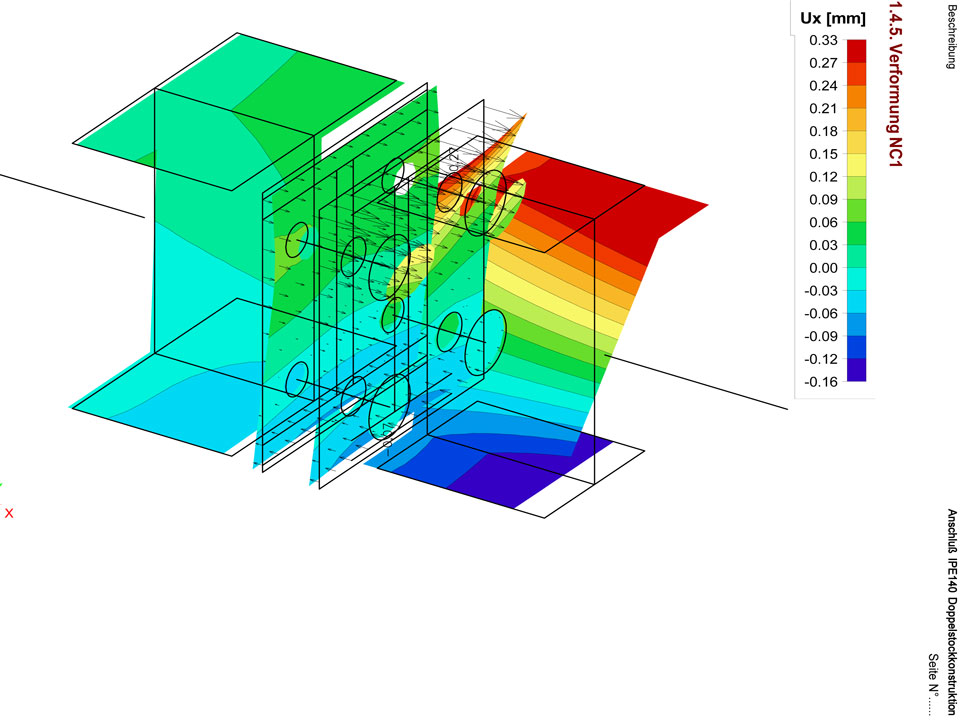Click the -0.16 minimum legend value
Viewport: 960px width, 720px height.
coord(822,382)
